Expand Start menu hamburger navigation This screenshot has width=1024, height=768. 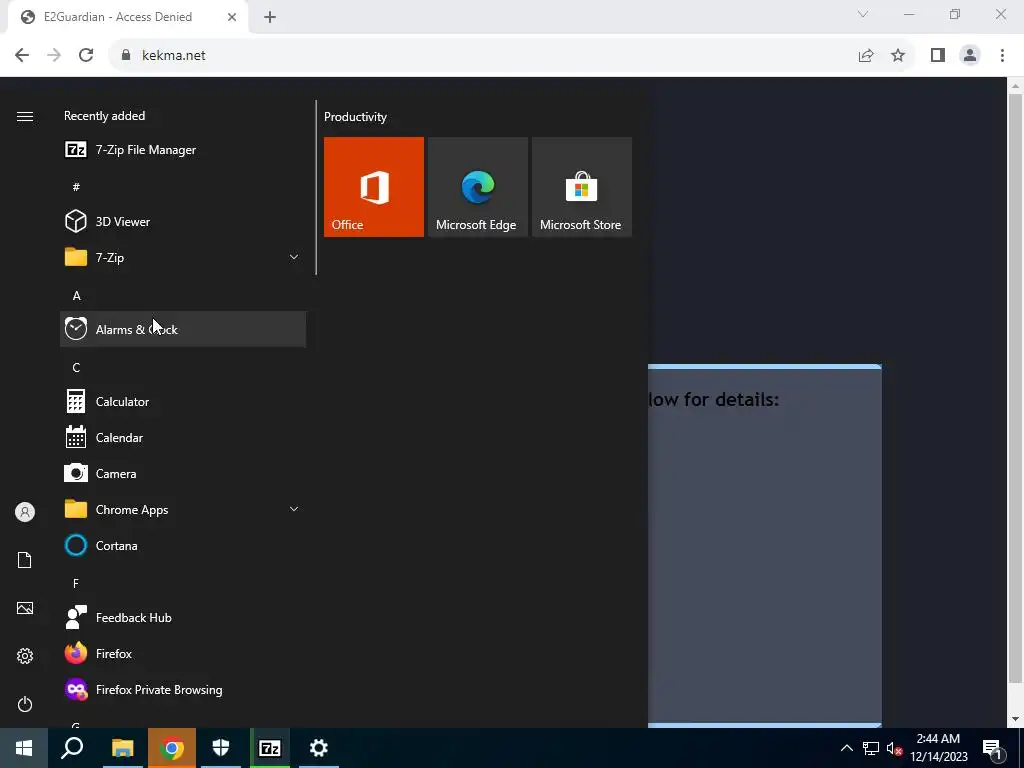click(25, 116)
